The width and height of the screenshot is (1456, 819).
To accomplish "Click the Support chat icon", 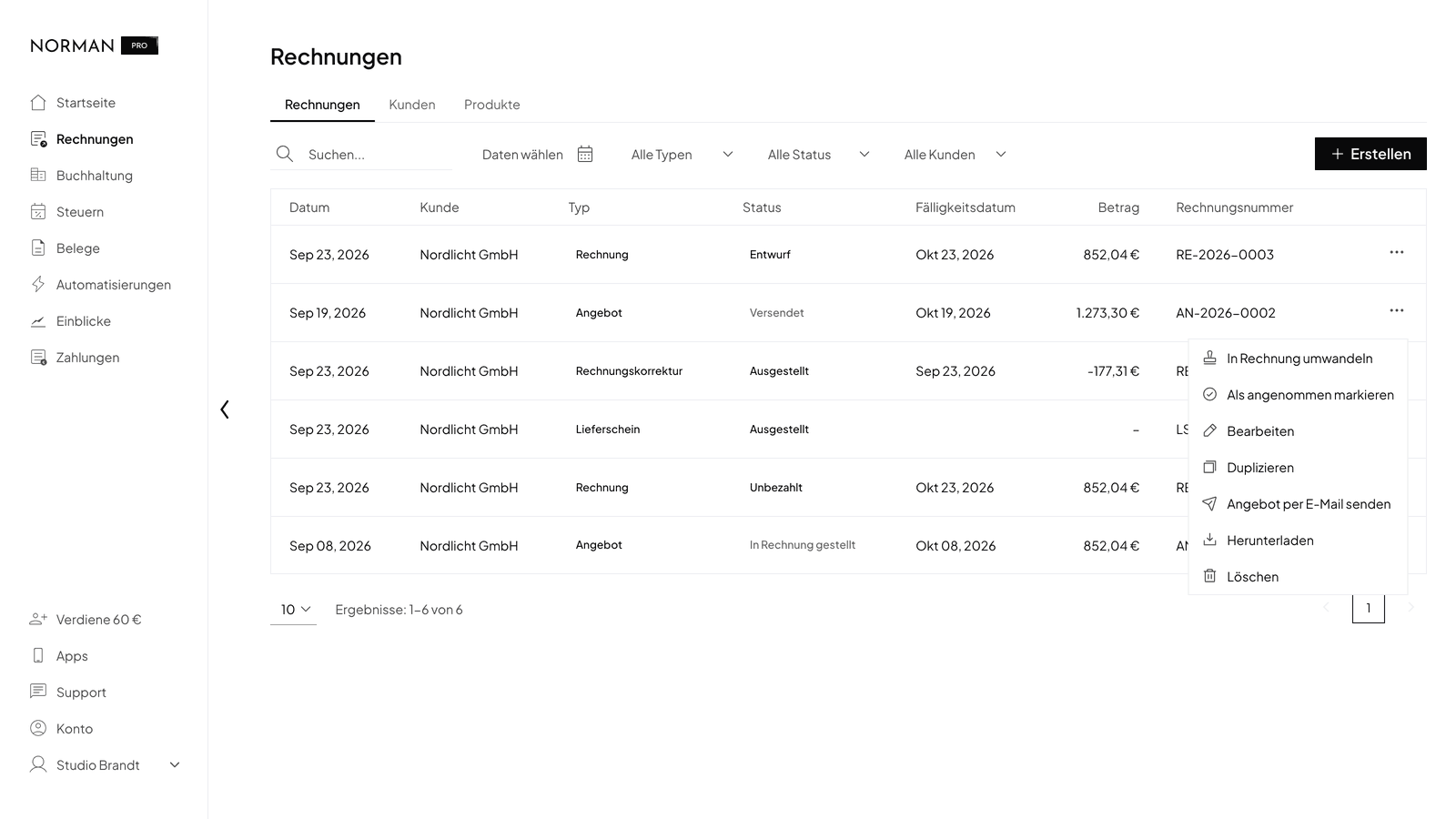I will (x=38, y=692).
